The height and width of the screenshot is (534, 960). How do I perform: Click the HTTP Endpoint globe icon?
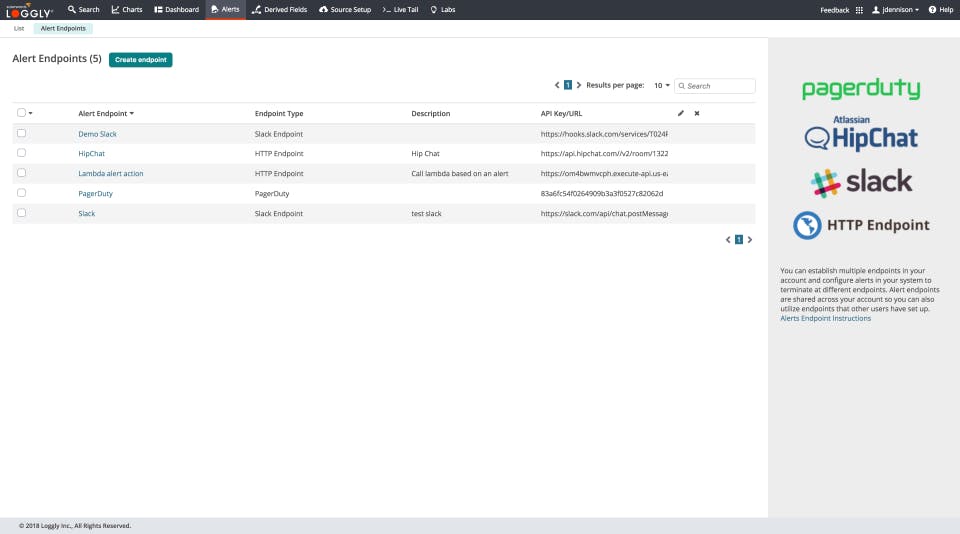(807, 225)
